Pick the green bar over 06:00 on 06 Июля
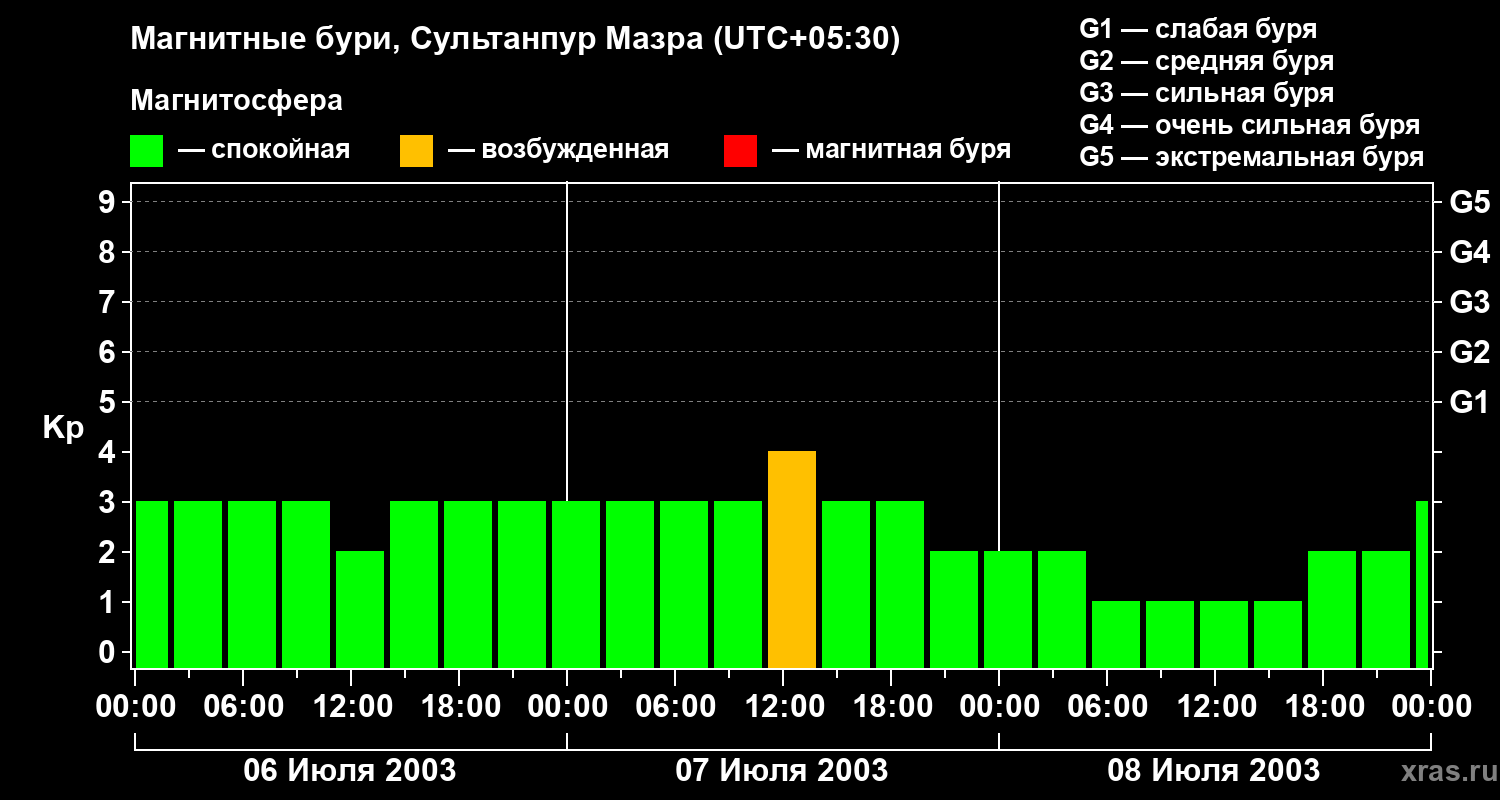1500x800 pixels. coord(252,585)
